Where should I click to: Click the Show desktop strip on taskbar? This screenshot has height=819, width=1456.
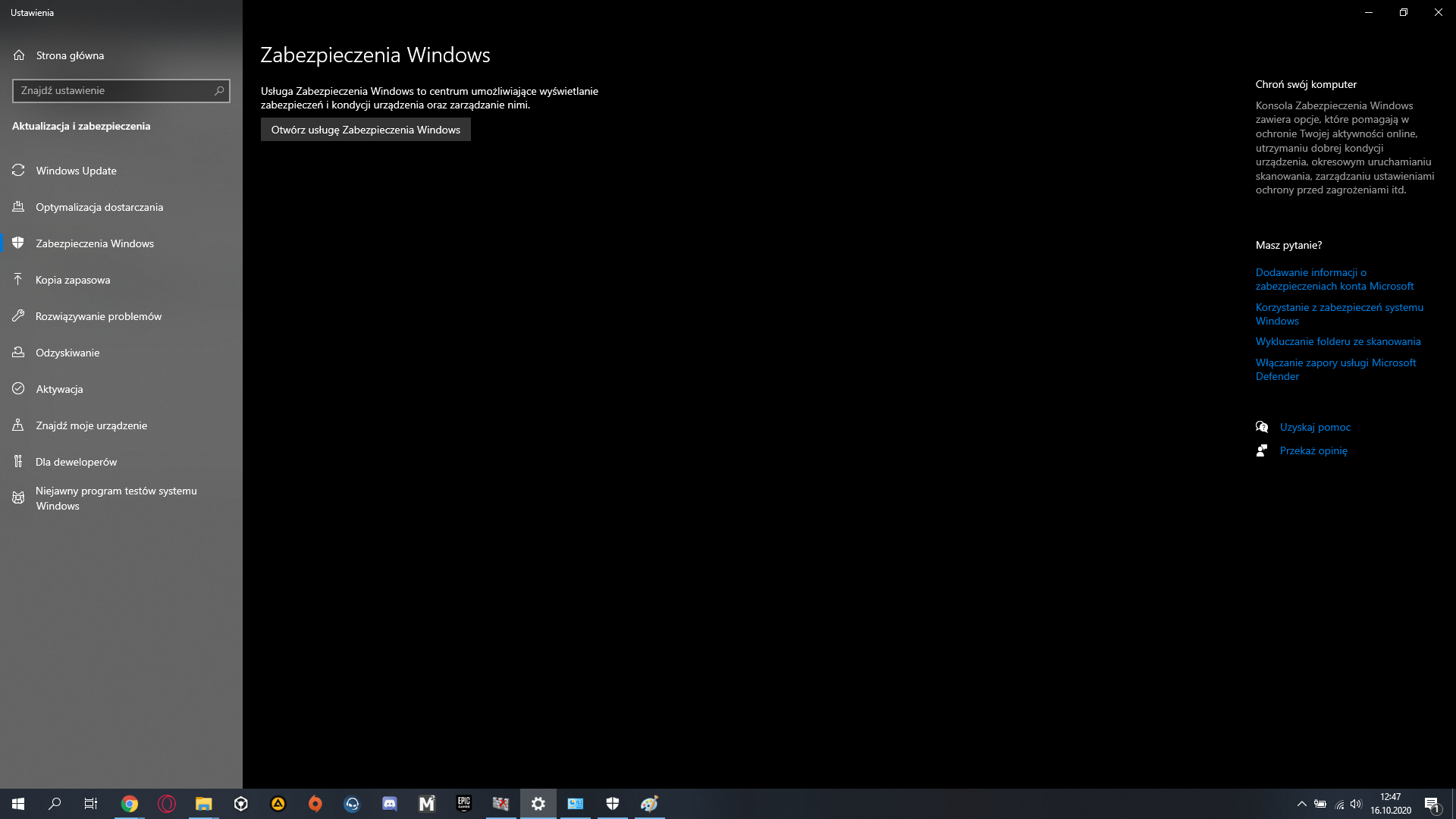pos(1453,804)
